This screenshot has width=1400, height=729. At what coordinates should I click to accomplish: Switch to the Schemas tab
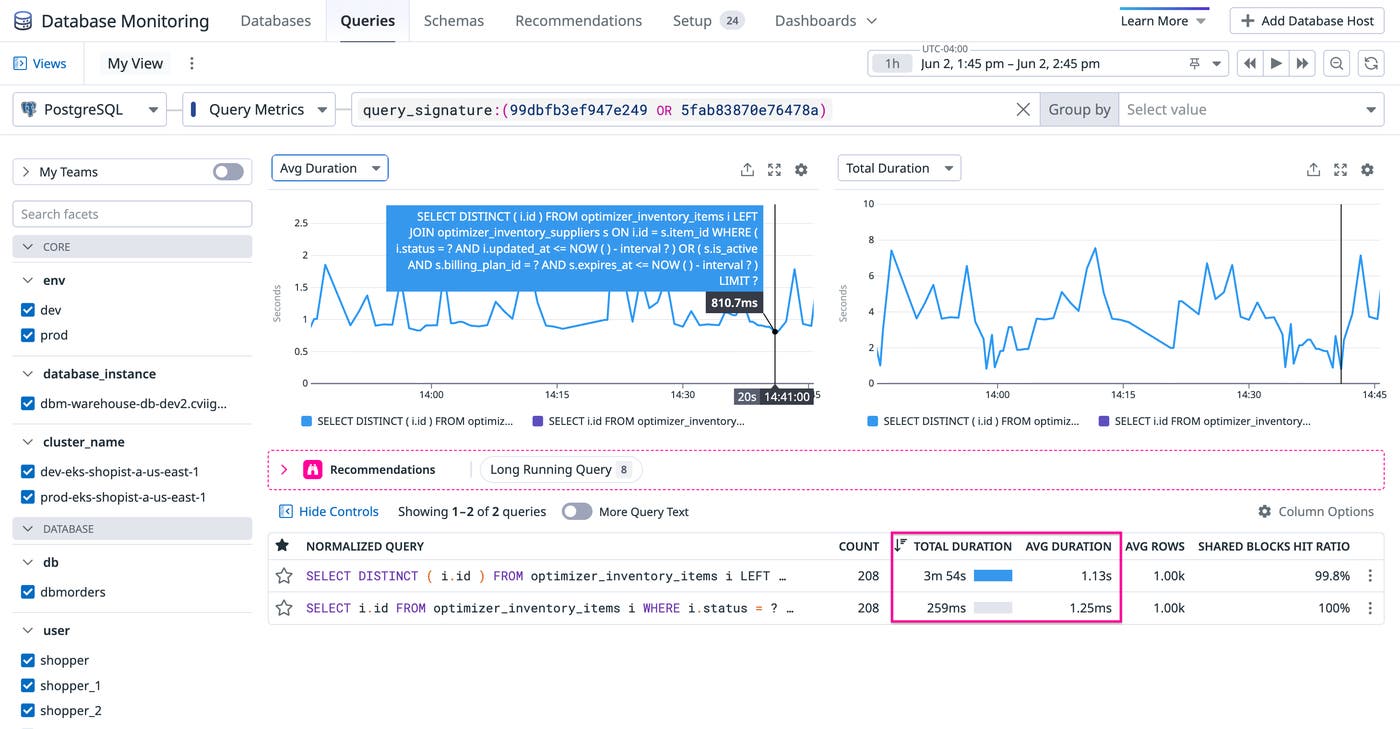pyautogui.click(x=454, y=21)
